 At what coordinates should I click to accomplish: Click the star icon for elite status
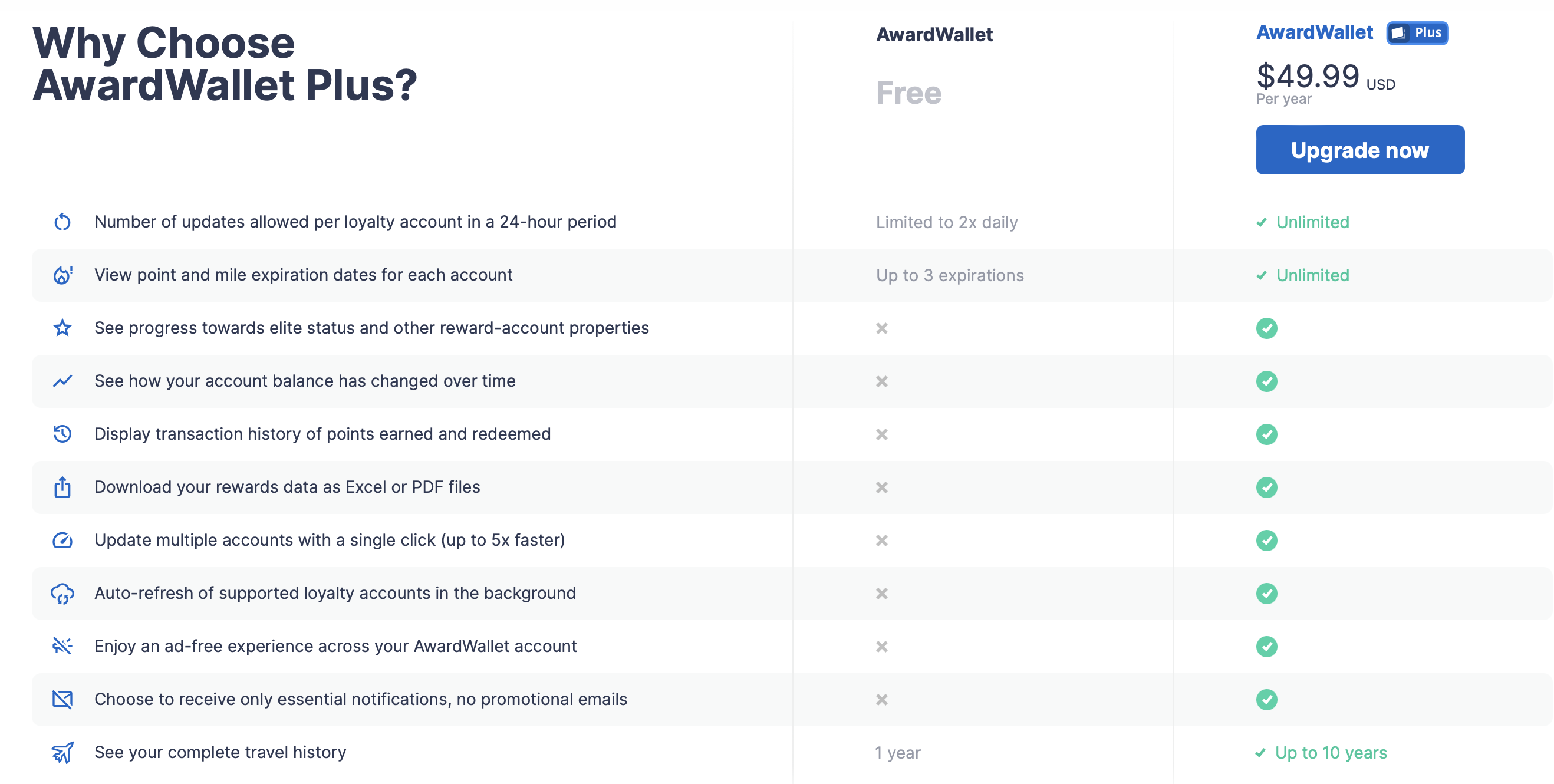[x=62, y=328]
